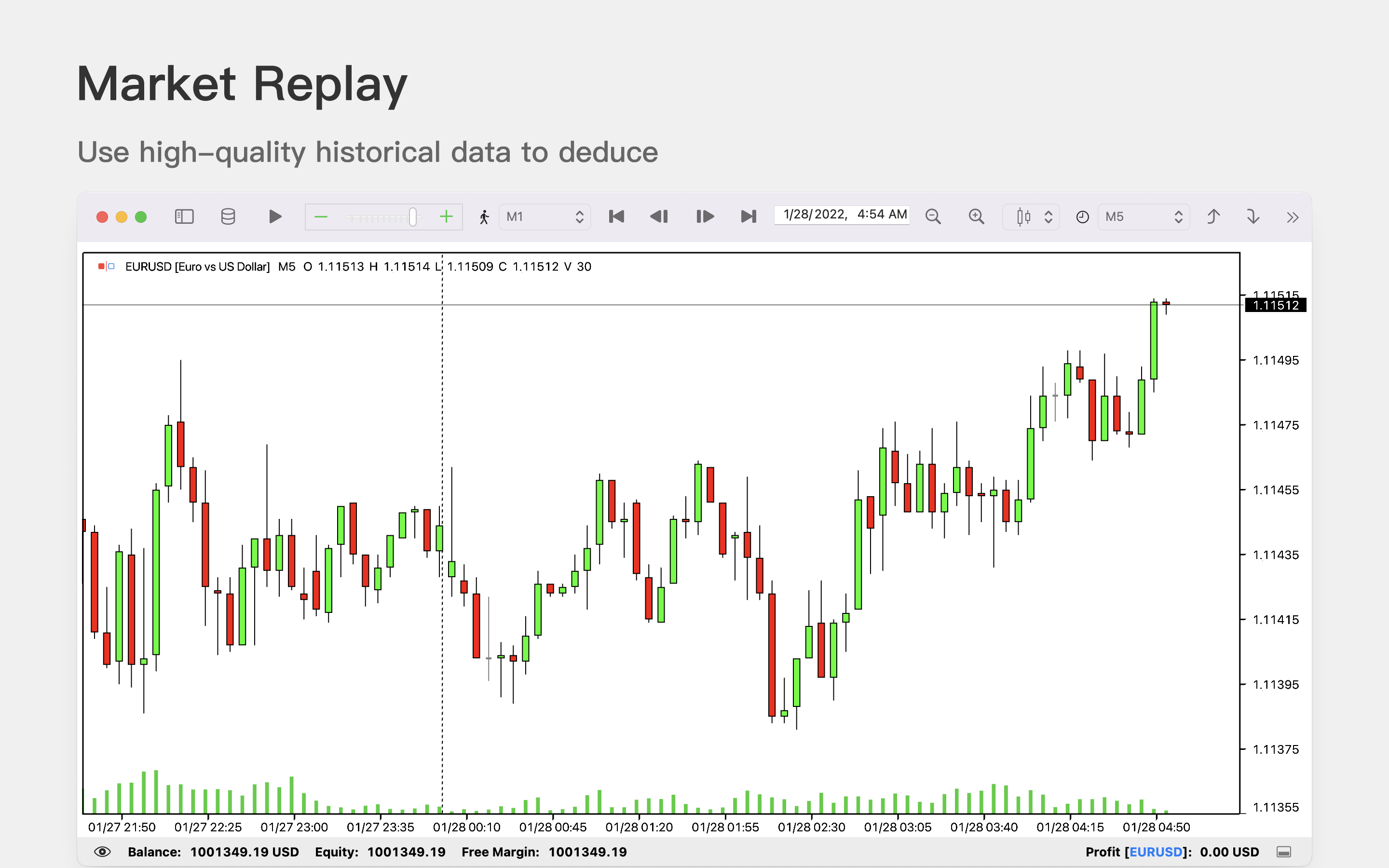This screenshot has width=1389, height=868.
Task: Jump to replay start button
Action: click(616, 217)
